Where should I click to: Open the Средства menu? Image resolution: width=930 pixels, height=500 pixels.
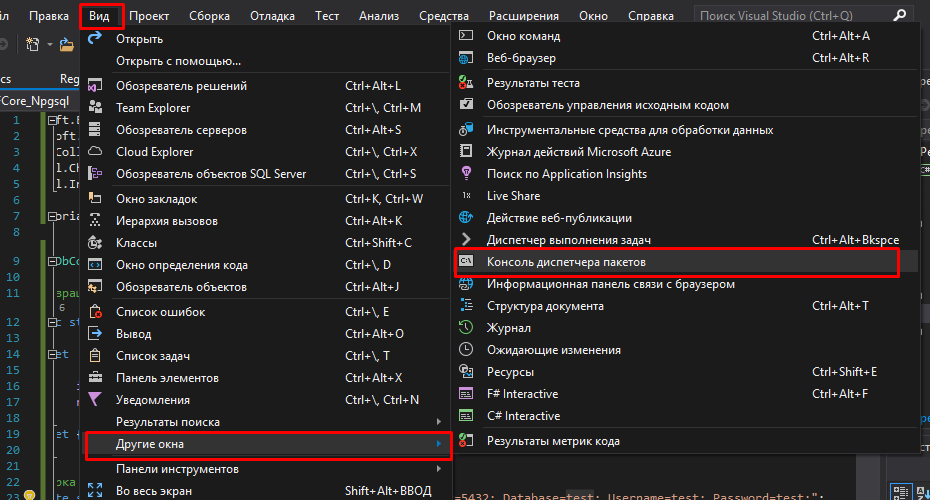444,16
